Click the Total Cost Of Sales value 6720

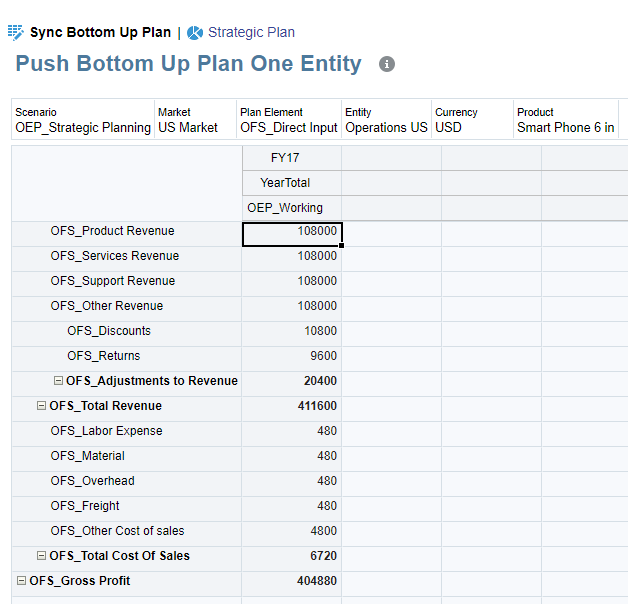point(292,559)
